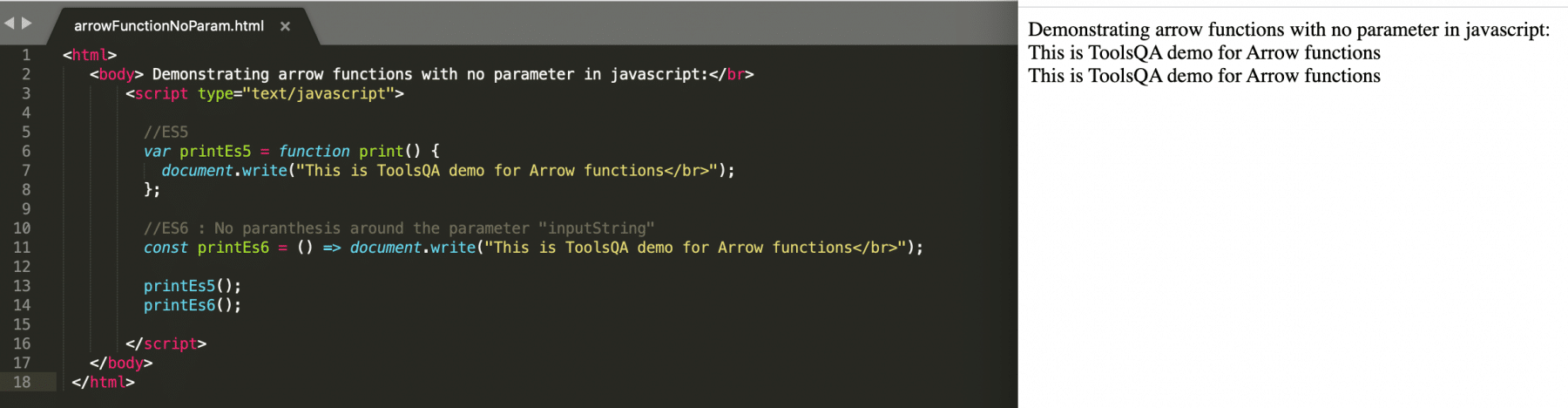Click the printEs5(); call on line 13
The height and width of the screenshot is (408, 1568).
193,286
